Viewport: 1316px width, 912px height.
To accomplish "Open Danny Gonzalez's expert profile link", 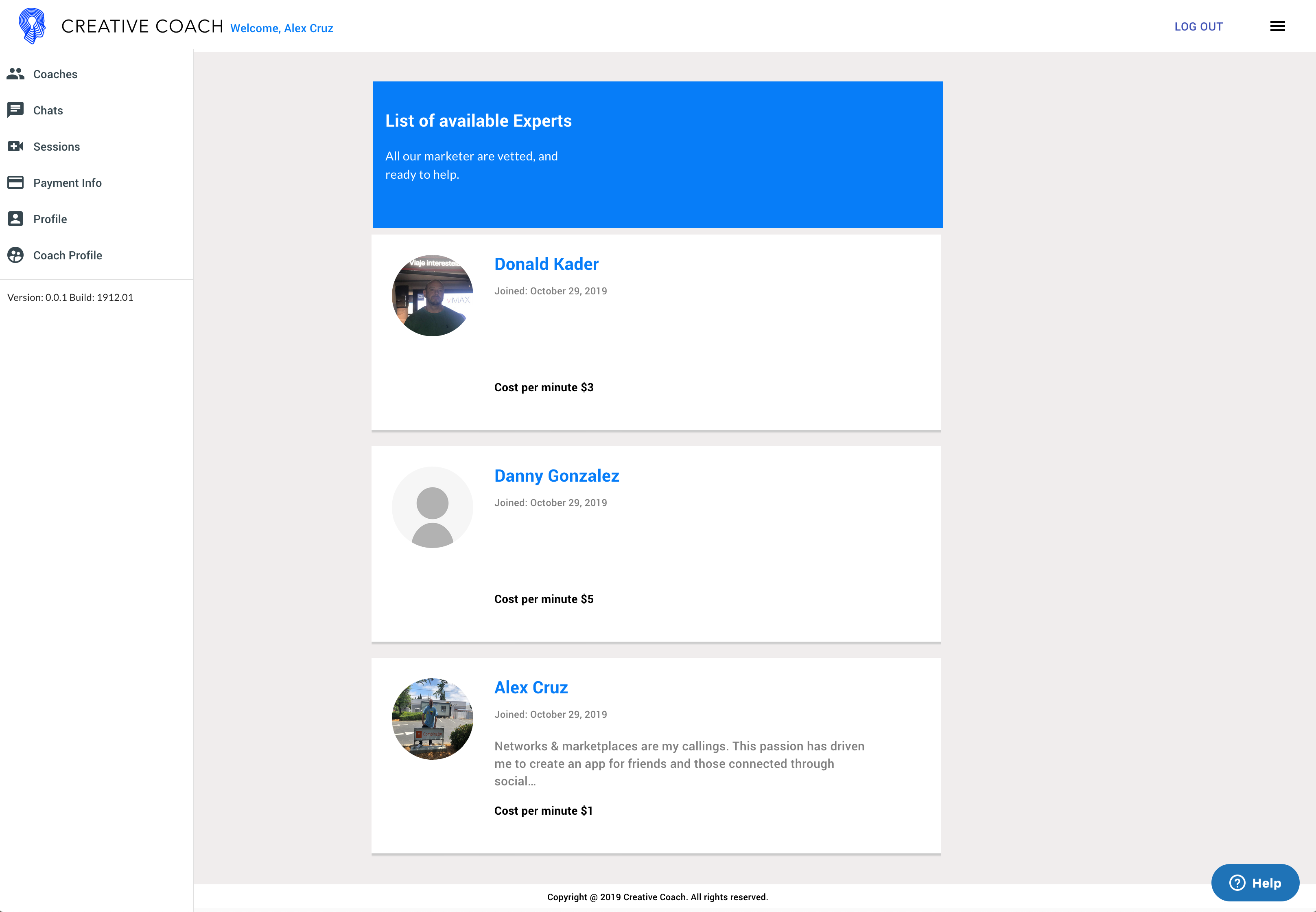I will pos(556,476).
